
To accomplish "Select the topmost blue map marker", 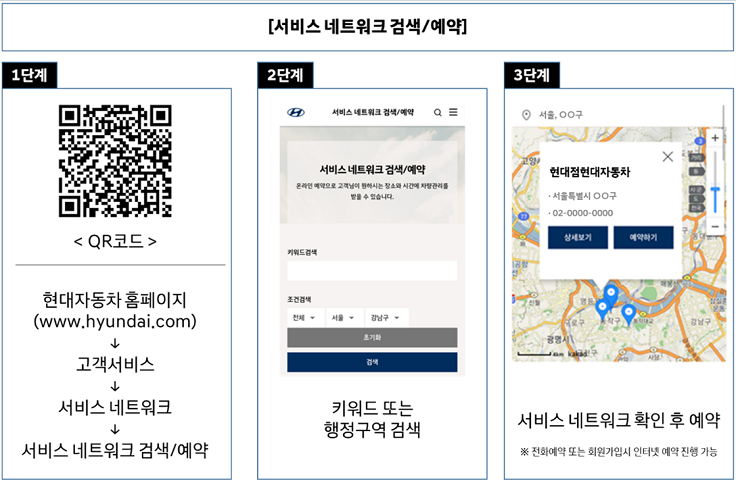I will (611, 295).
